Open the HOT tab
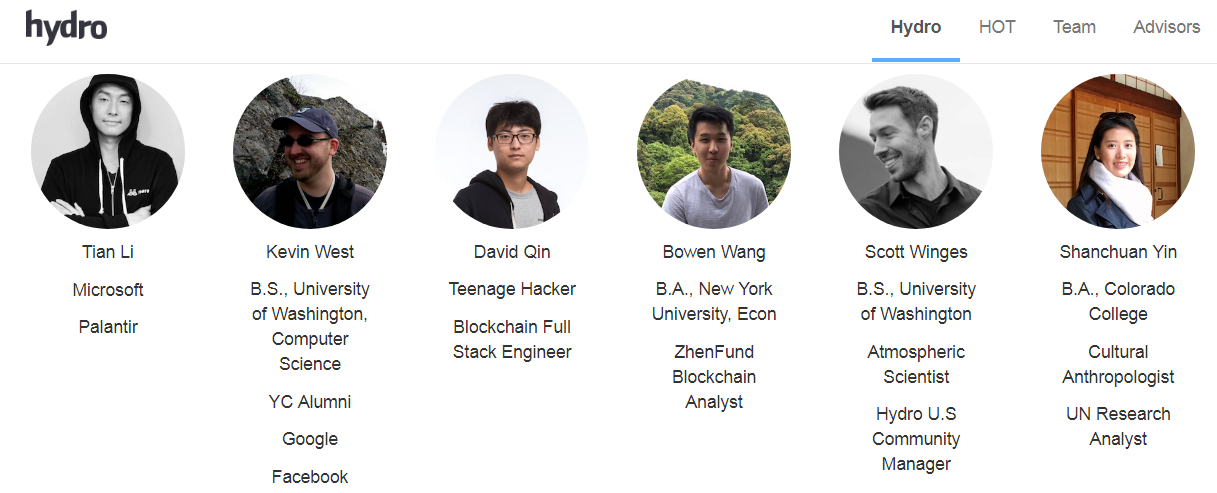The image size is (1217, 493). [x=997, y=27]
